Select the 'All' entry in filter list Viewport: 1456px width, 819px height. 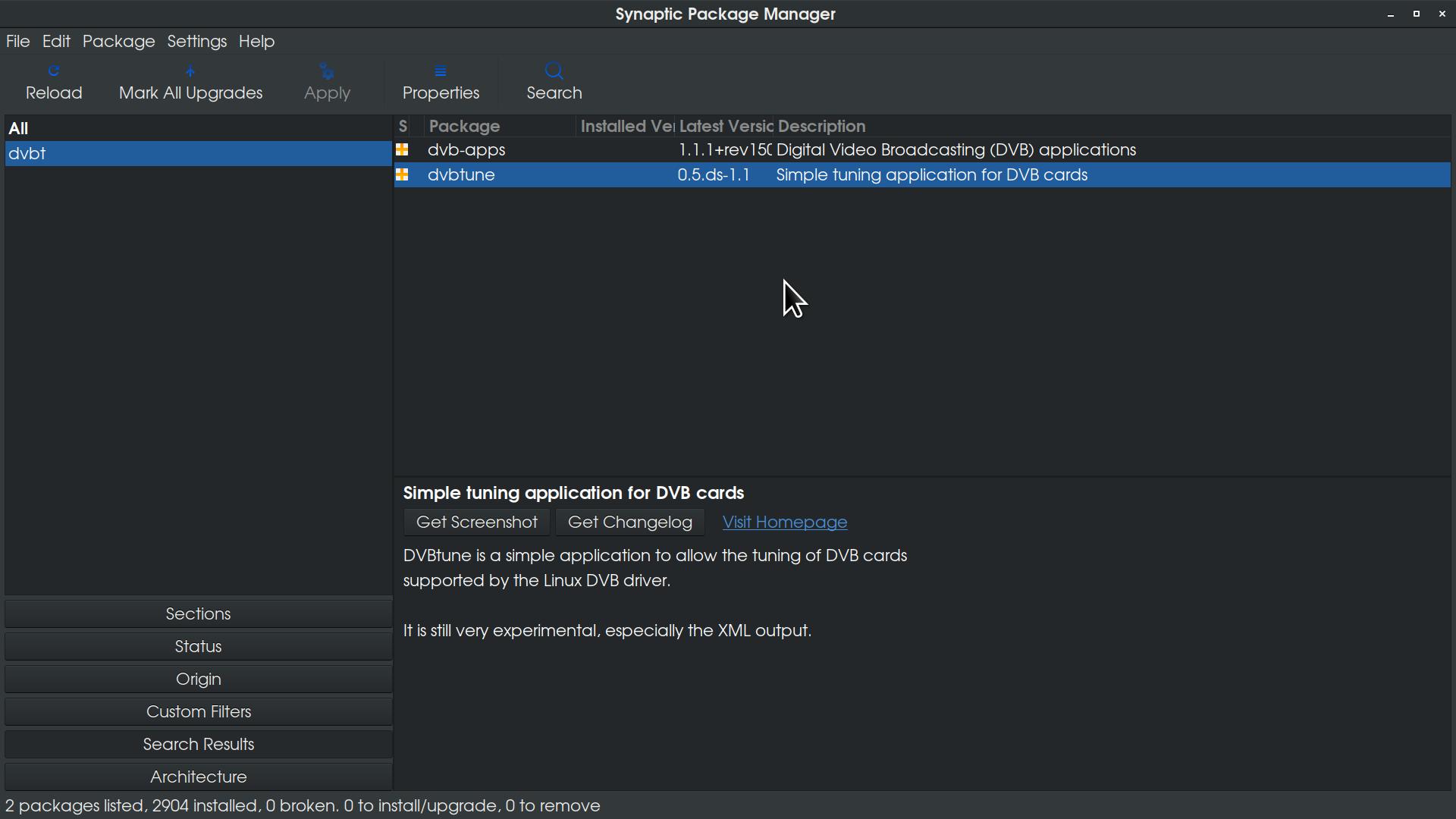point(19,129)
